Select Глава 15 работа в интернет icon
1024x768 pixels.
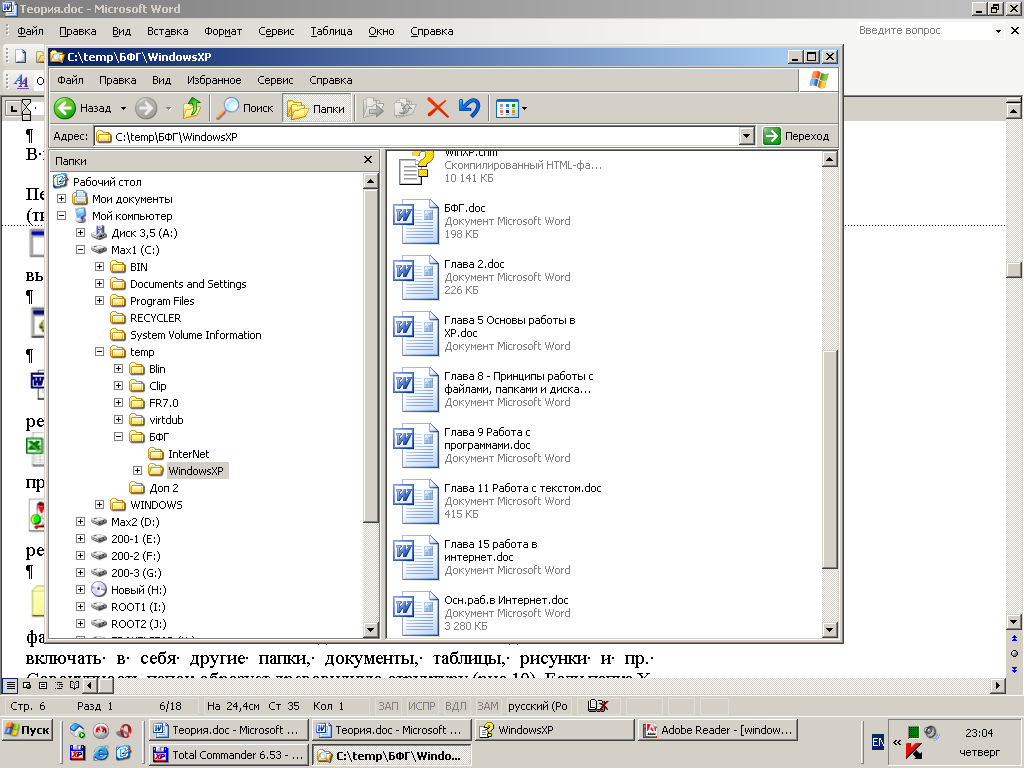[415, 558]
